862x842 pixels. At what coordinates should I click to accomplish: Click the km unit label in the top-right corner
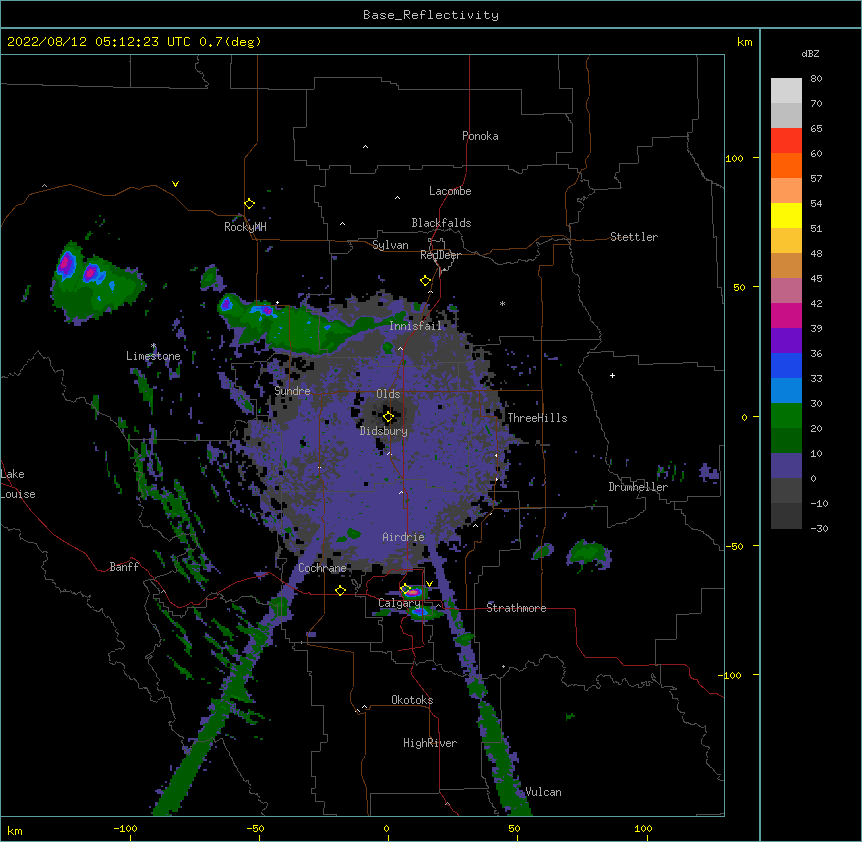tap(744, 42)
